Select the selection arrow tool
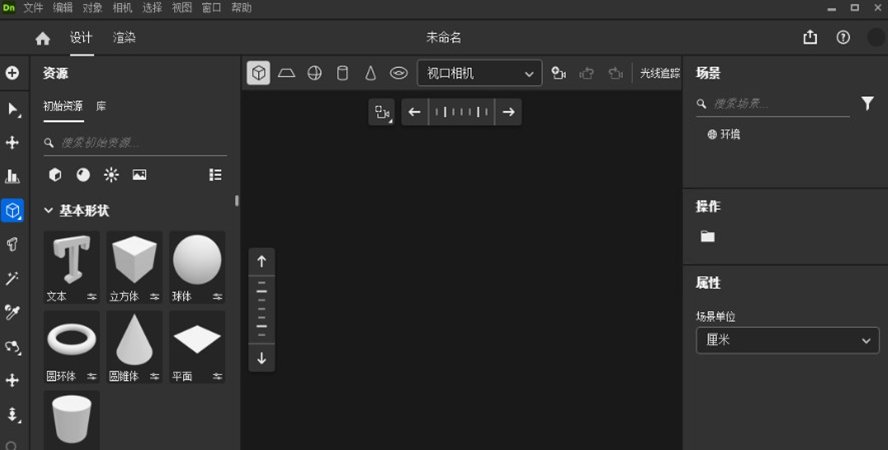Screen dimensions: 888x450 [13, 109]
